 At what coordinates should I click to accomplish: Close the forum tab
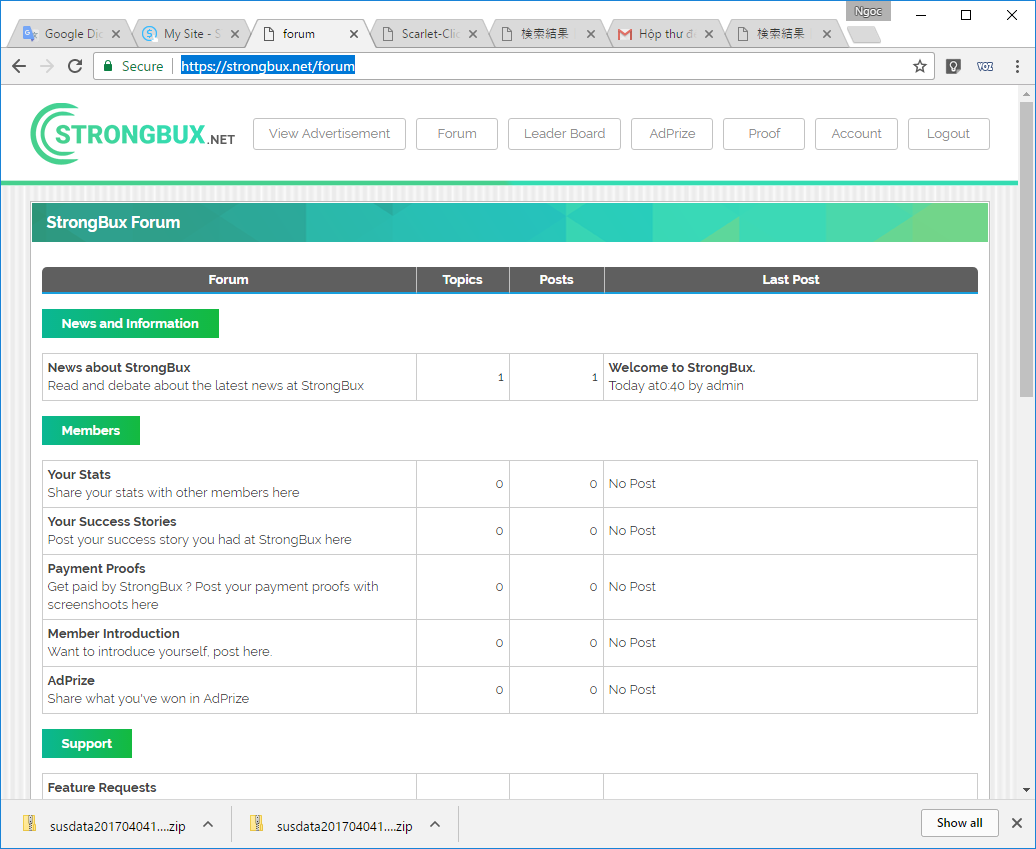click(x=354, y=34)
